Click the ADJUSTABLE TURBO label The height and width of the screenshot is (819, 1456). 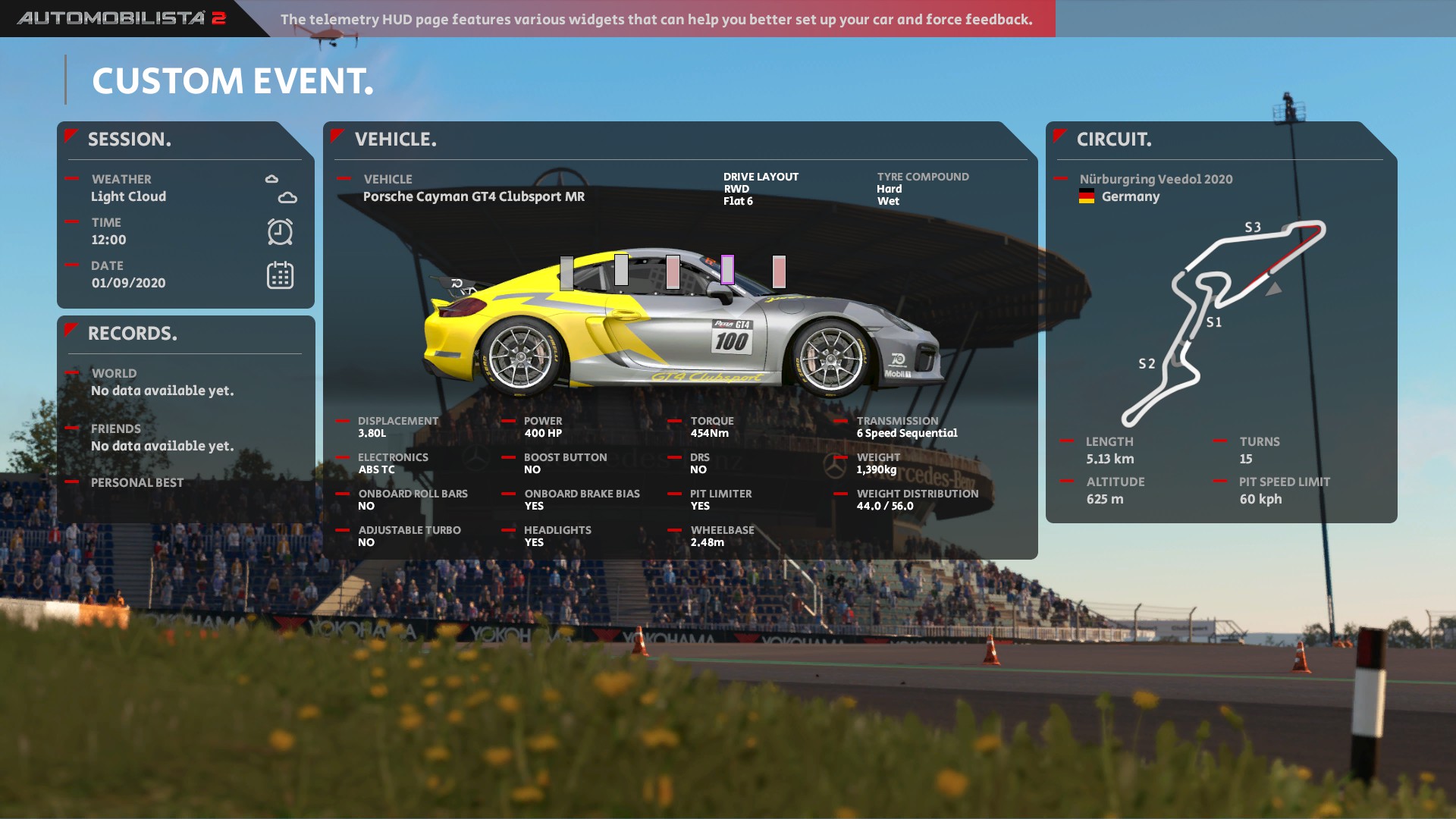click(x=409, y=530)
